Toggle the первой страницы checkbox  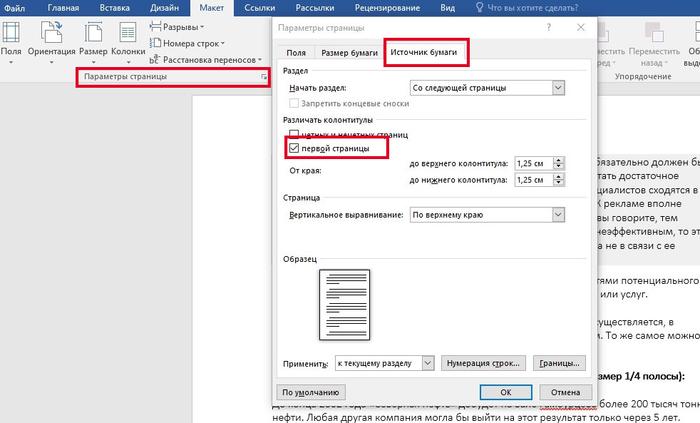(294, 149)
